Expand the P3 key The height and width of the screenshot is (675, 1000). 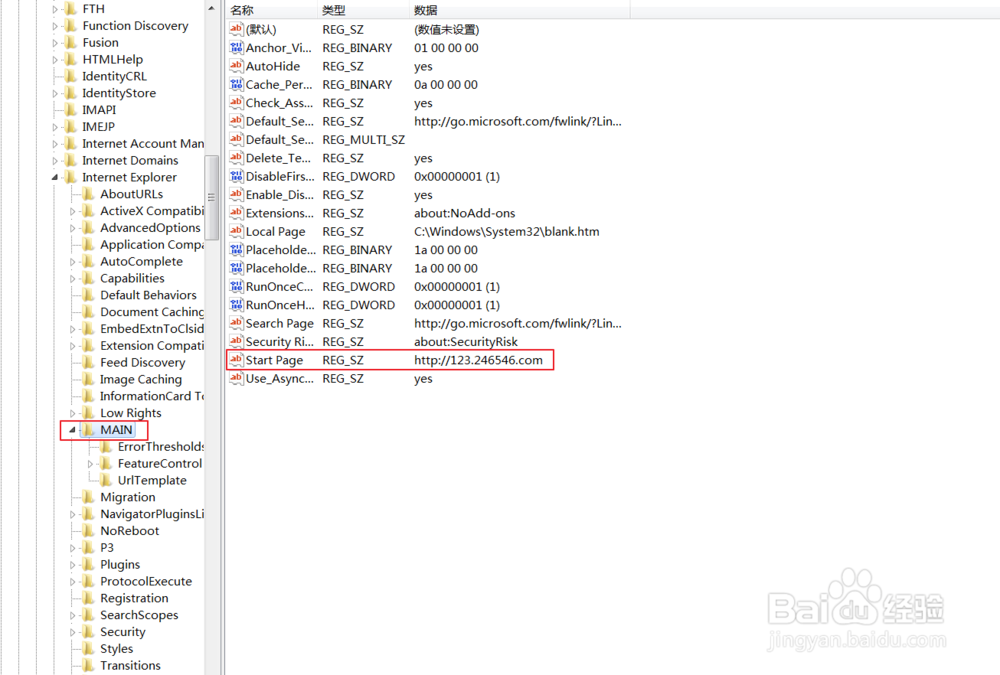(72, 548)
